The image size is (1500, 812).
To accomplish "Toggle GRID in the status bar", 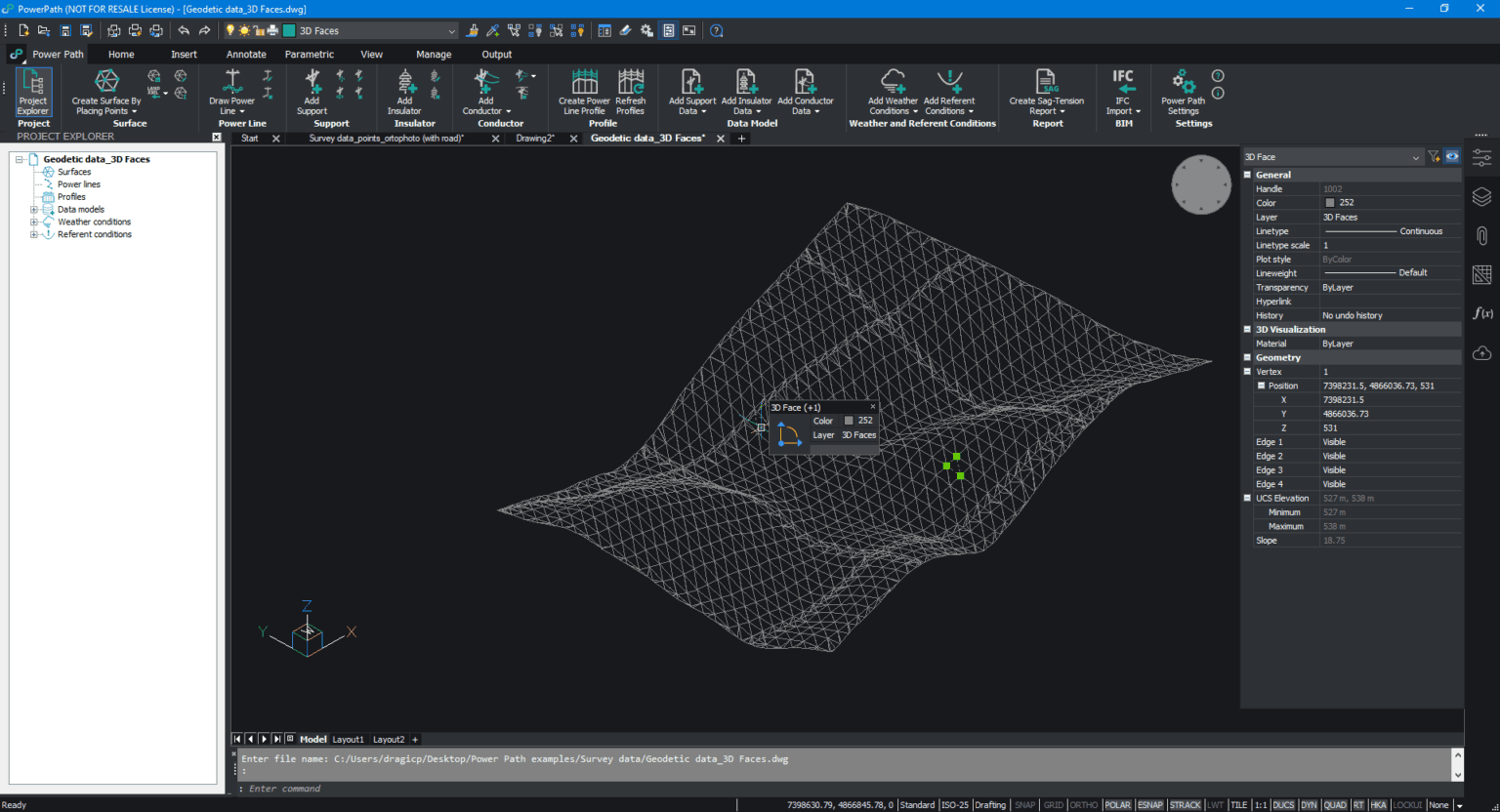I will pyautogui.click(x=1054, y=805).
